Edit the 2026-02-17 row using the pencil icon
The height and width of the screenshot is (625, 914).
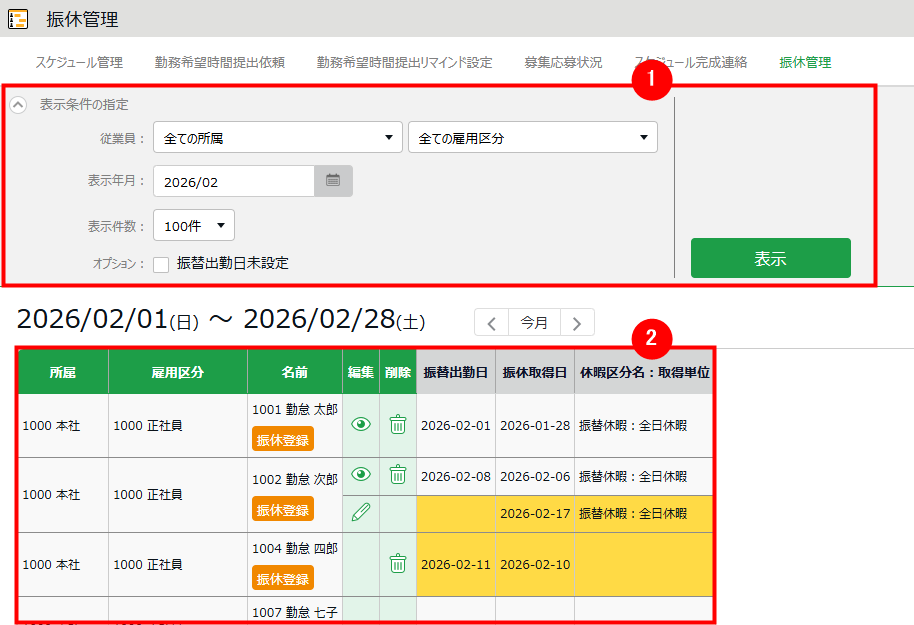(x=361, y=513)
